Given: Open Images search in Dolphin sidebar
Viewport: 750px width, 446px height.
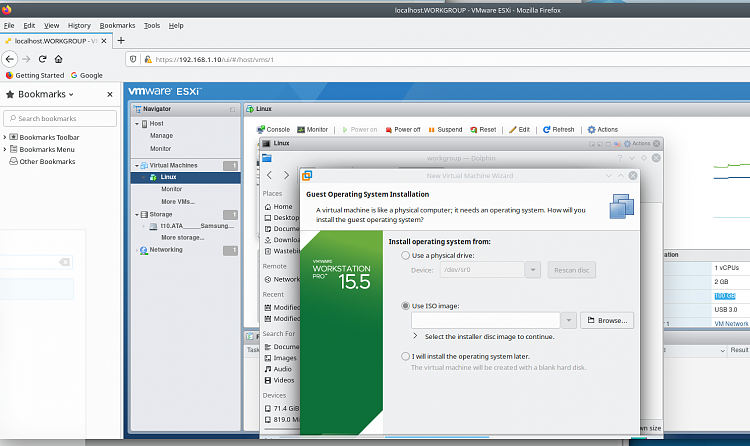Looking at the screenshot, I should click(x=281, y=358).
